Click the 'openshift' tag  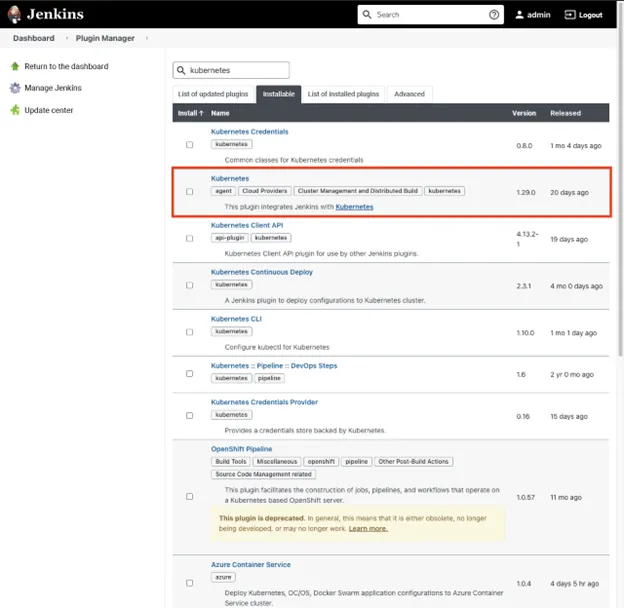coord(321,462)
